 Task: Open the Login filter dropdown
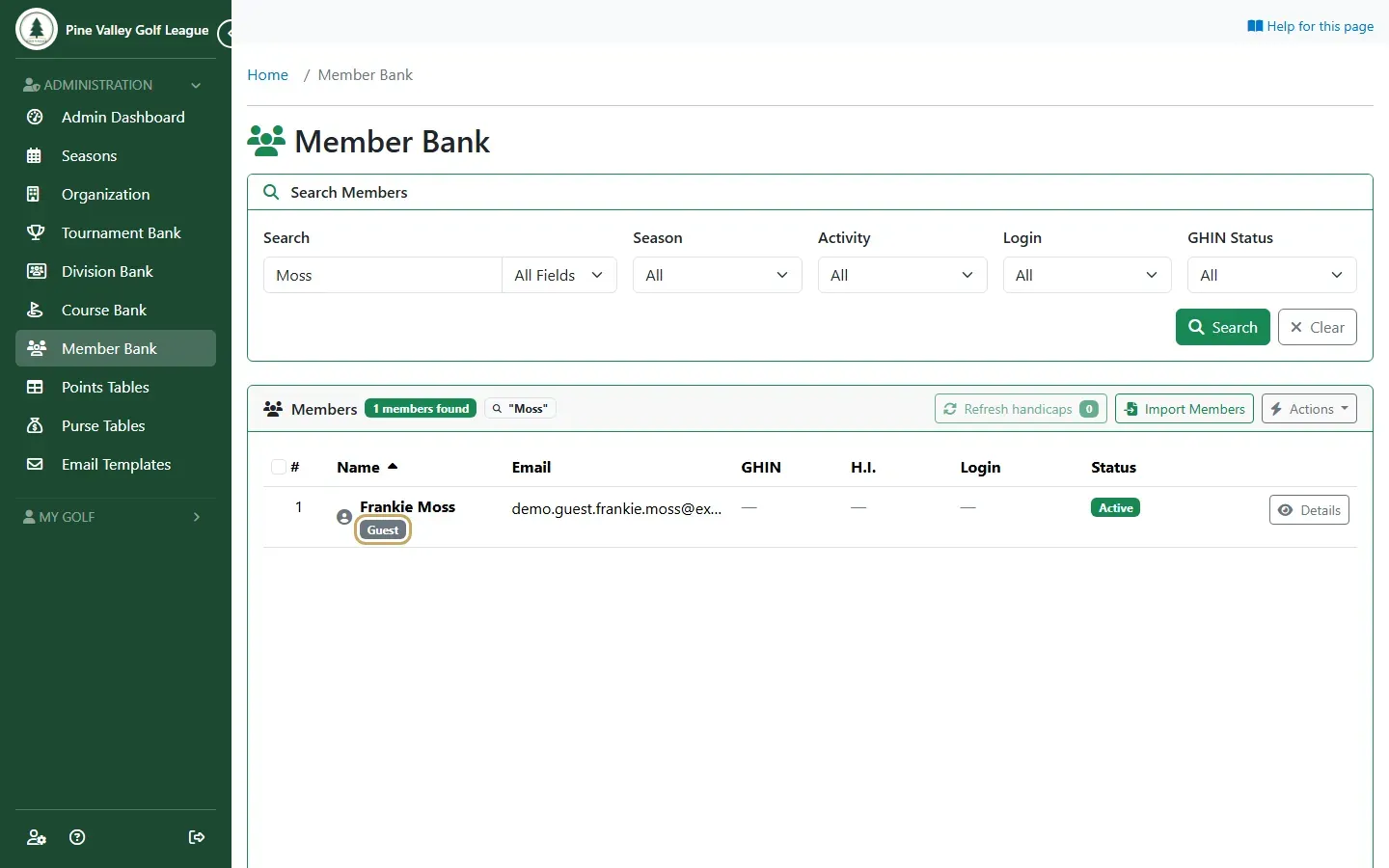[x=1087, y=275]
